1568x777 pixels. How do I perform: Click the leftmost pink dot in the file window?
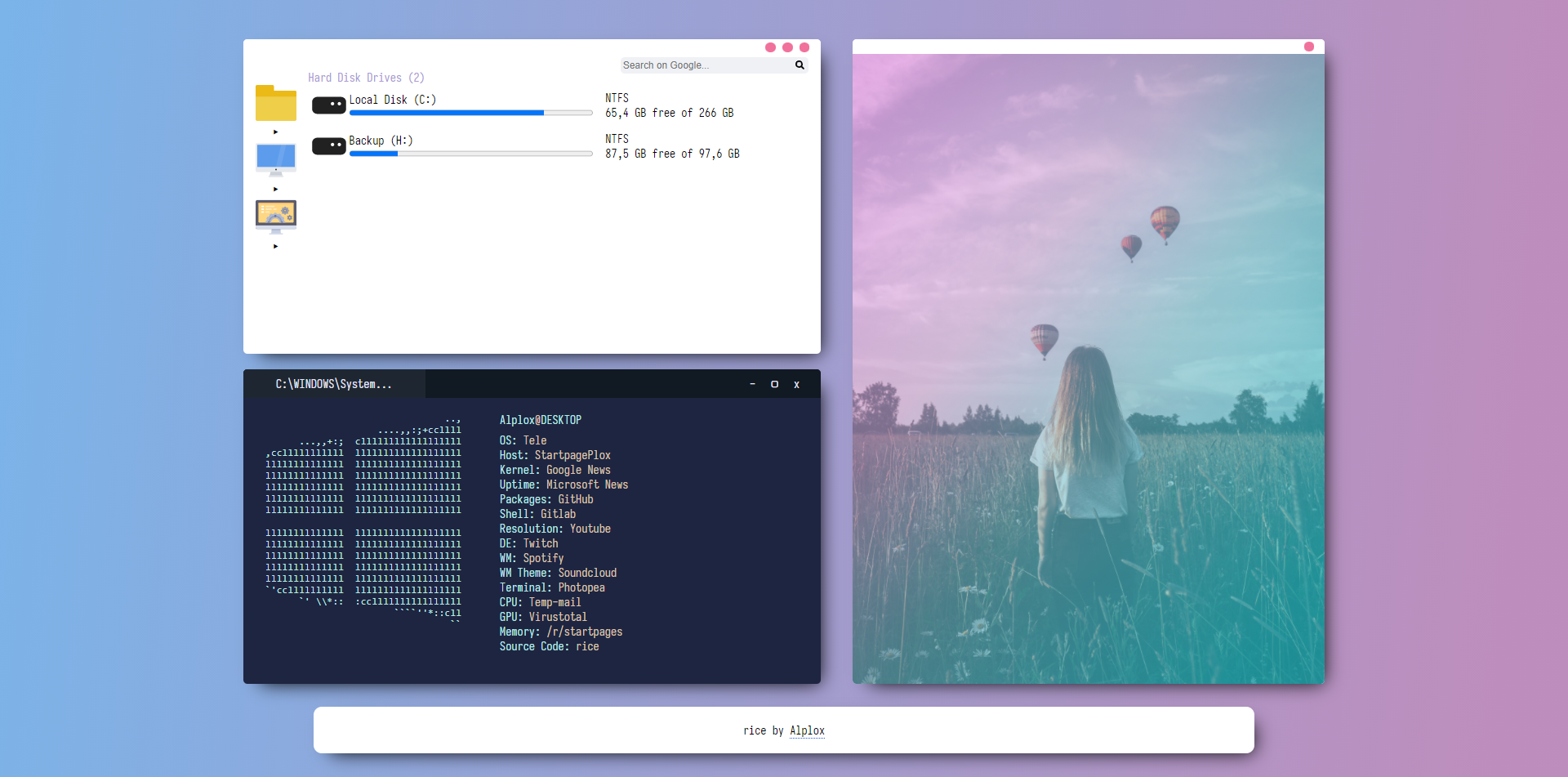pyautogui.click(x=770, y=47)
